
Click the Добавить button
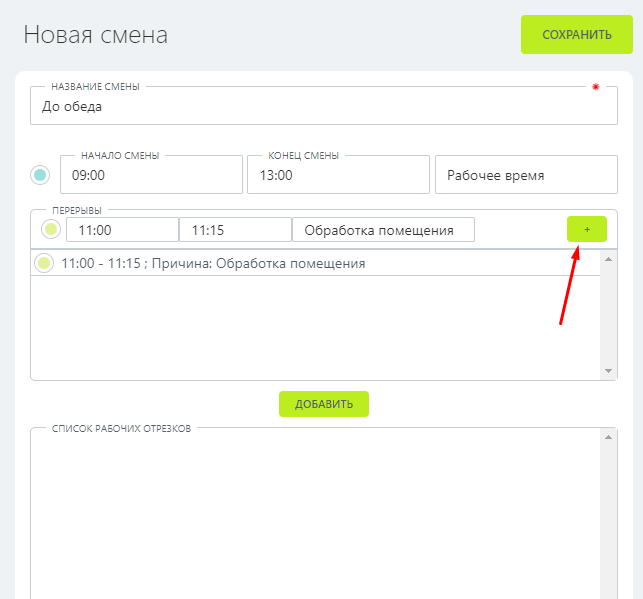pos(323,404)
